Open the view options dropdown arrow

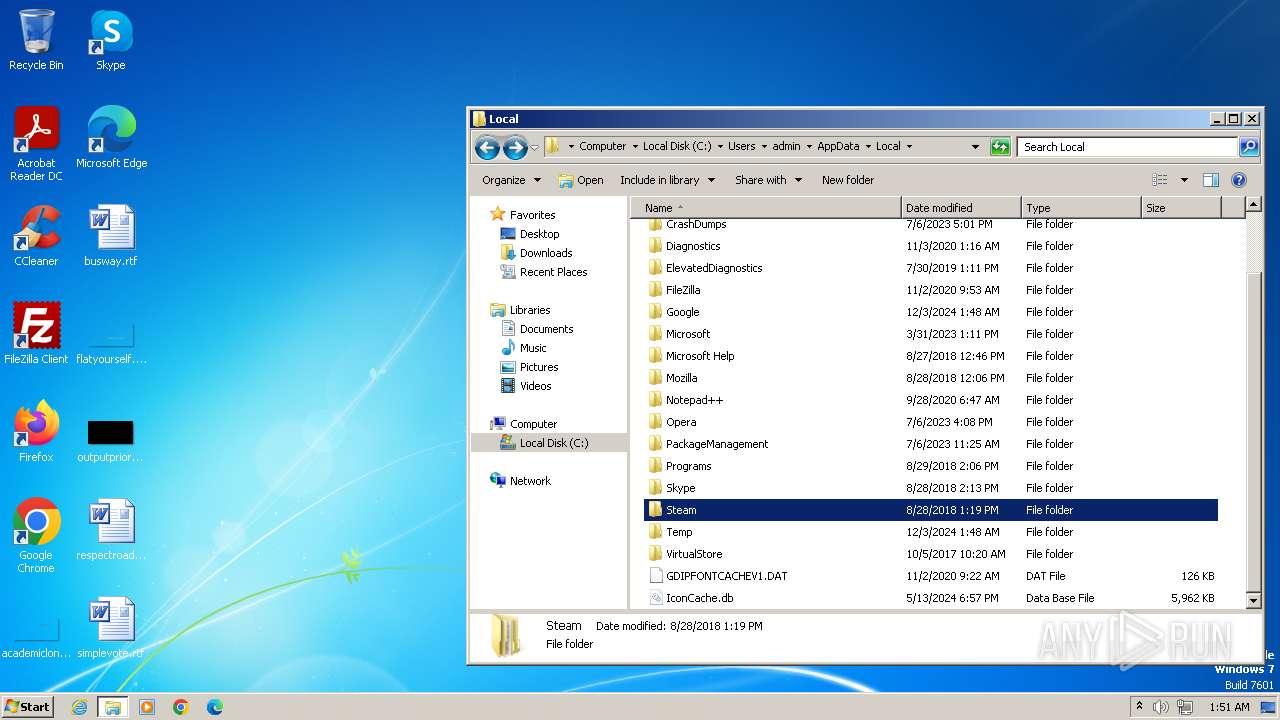point(1184,180)
